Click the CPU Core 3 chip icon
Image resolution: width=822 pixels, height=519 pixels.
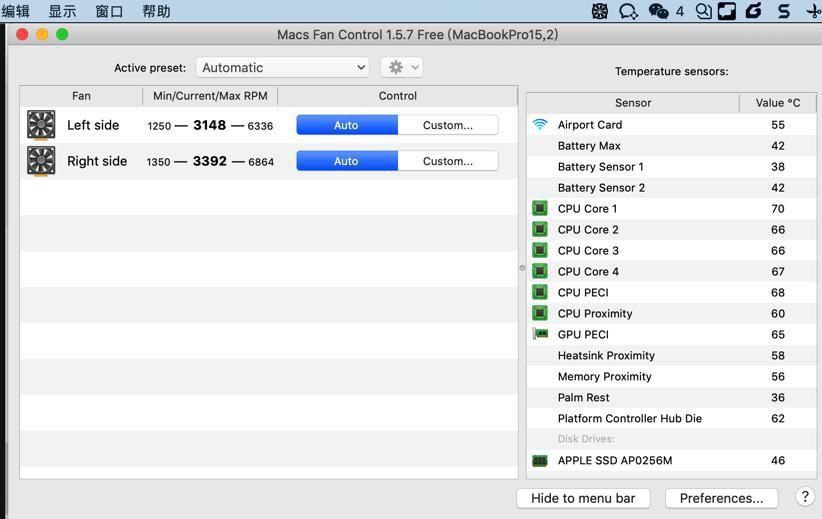[539, 250]
